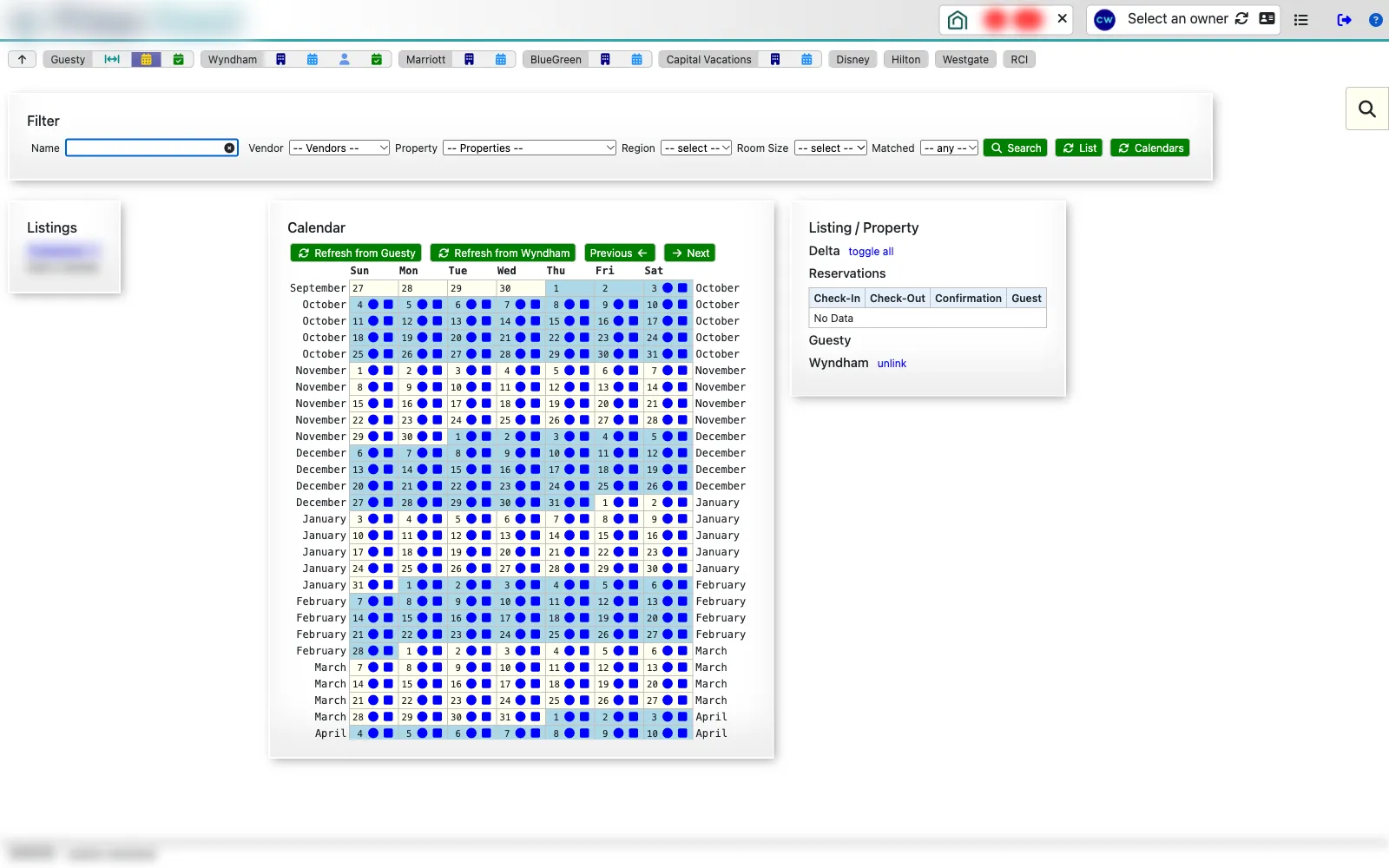Open the list menu icon in header

pyautogui.click(x=1300, y=19)
